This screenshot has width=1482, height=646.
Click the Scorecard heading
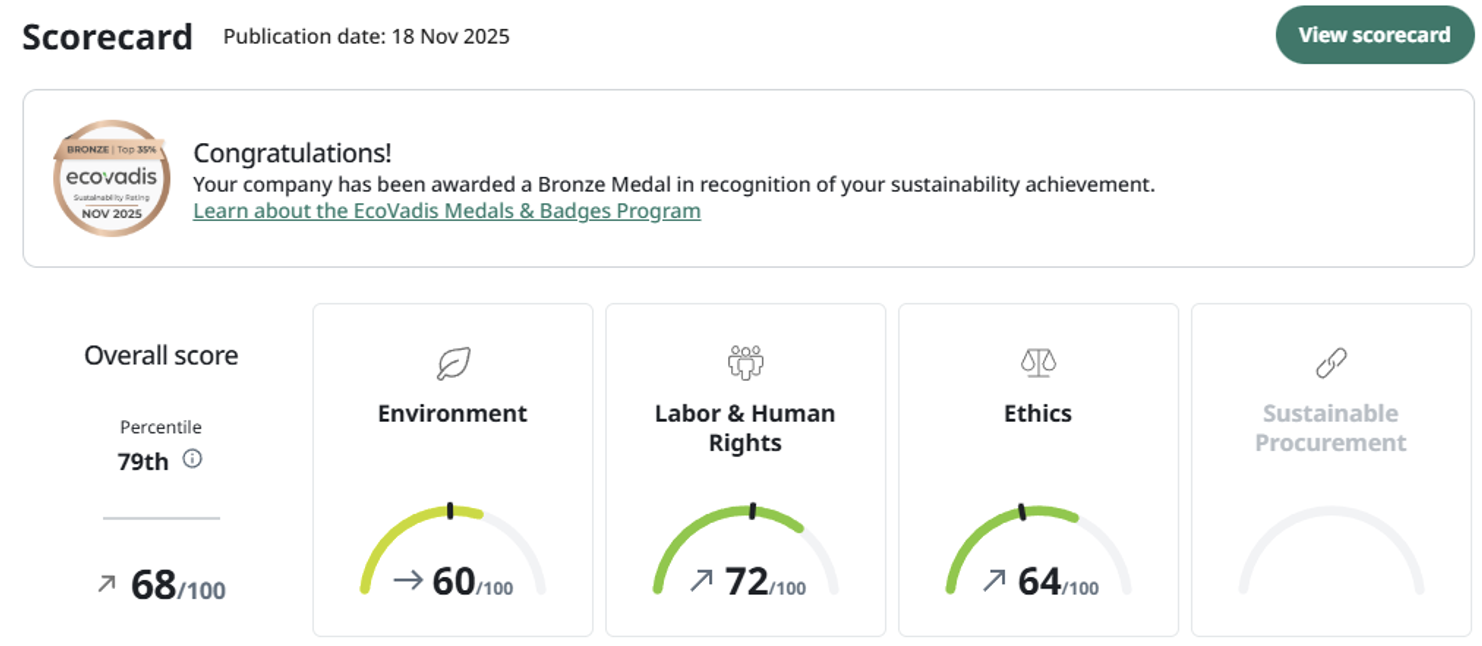coord(107,37)
